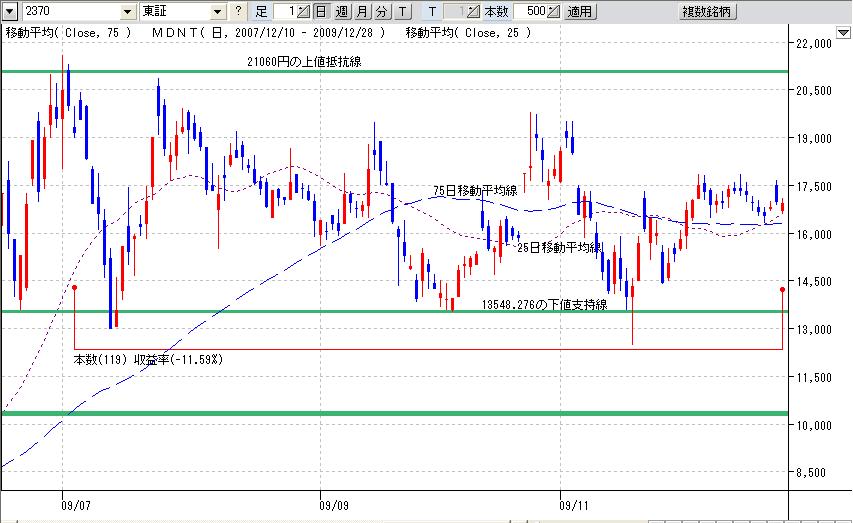Click the ? help button
Image resolution: width=853 pixels, height=523 pixels.
tap(238, 12)
